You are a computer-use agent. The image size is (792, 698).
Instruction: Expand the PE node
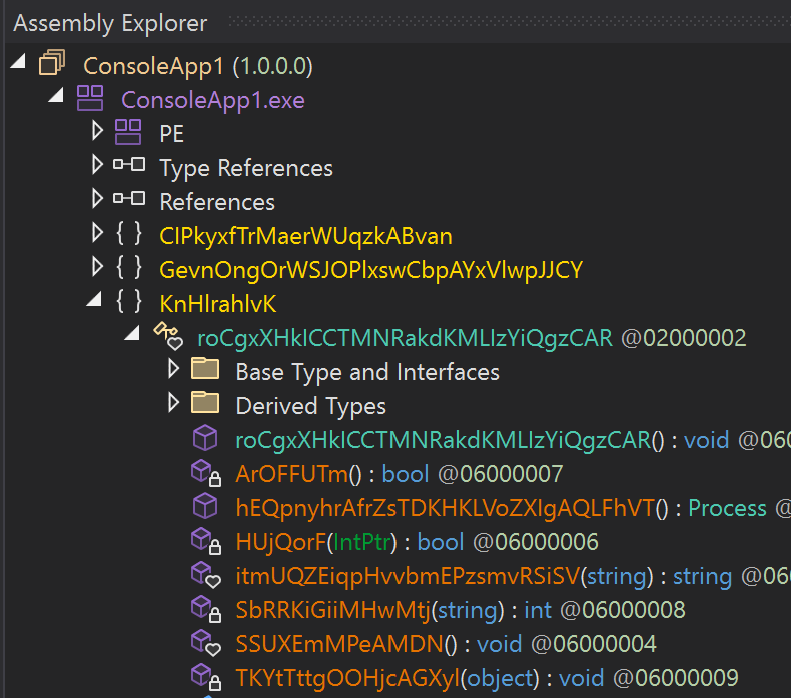97,132
